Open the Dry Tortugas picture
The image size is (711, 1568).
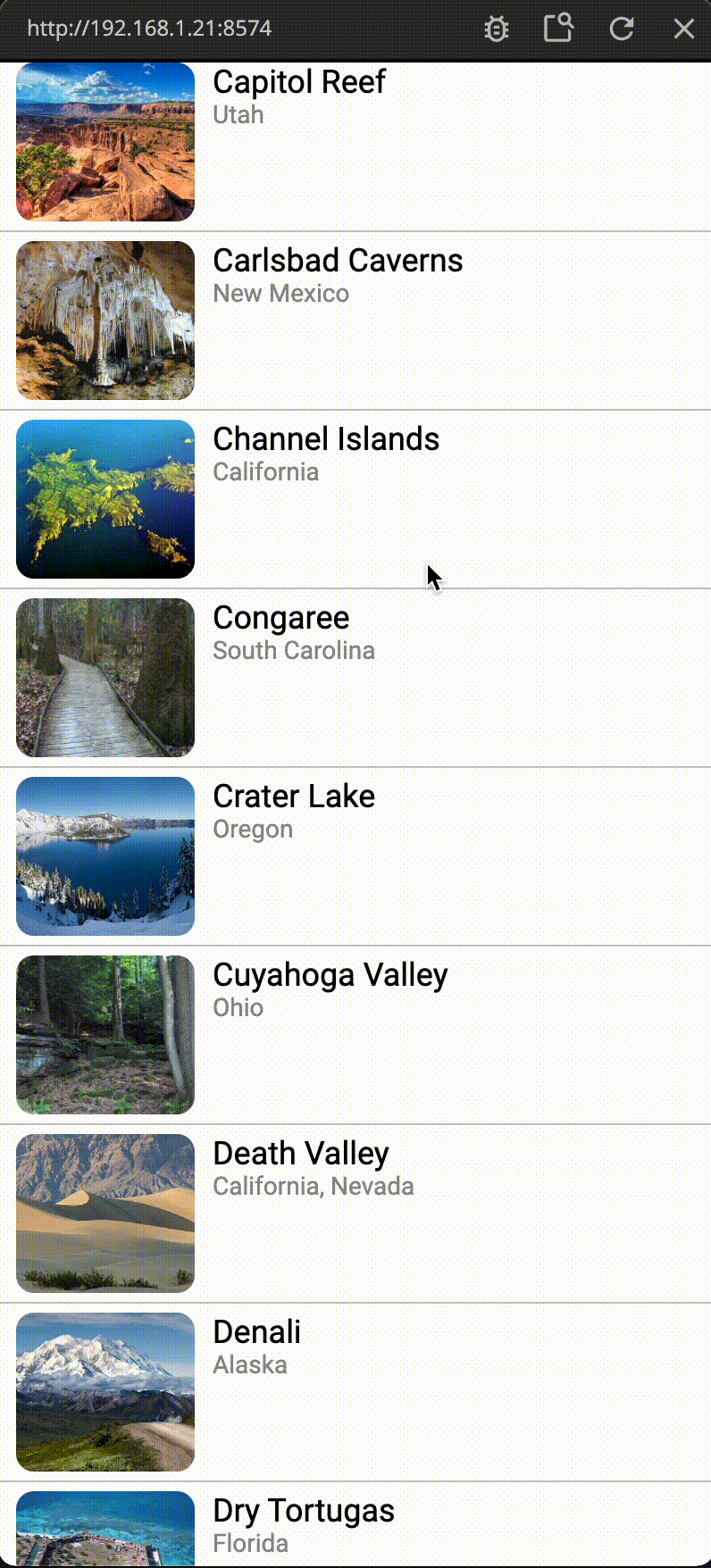click(x=105, y=1529)
